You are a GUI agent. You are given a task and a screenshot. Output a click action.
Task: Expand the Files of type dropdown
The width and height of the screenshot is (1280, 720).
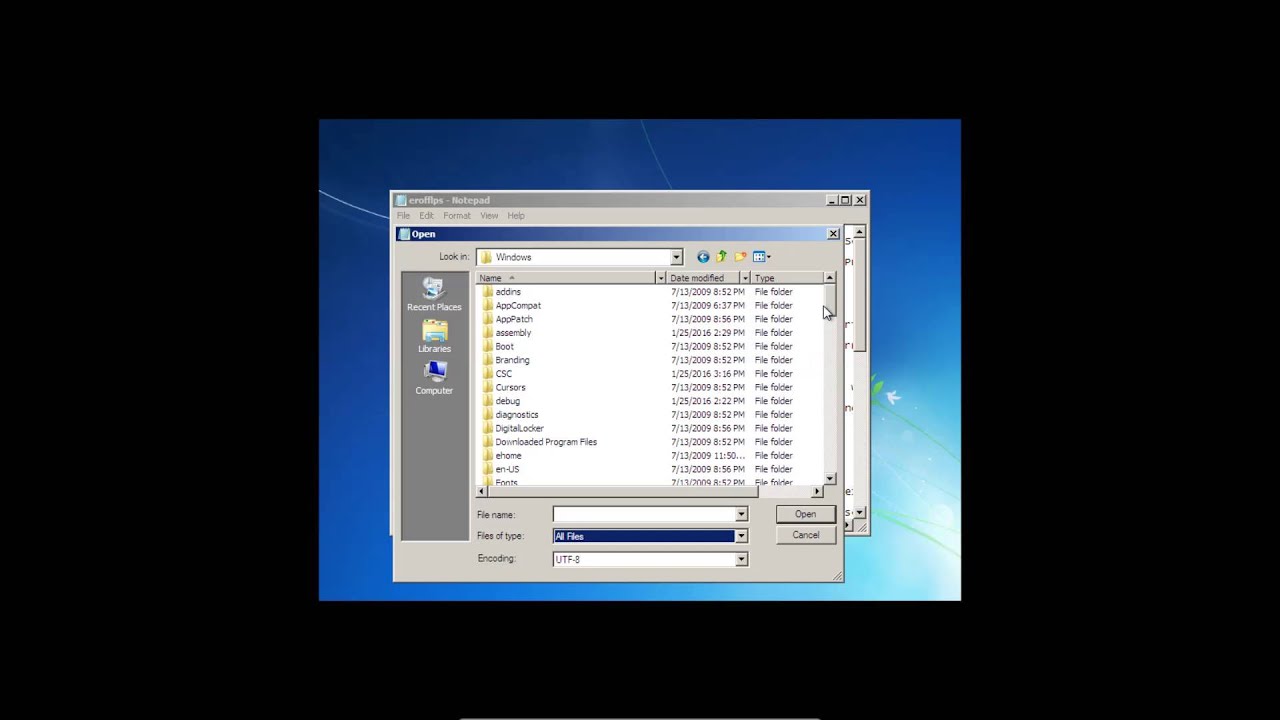coord(741,536)
